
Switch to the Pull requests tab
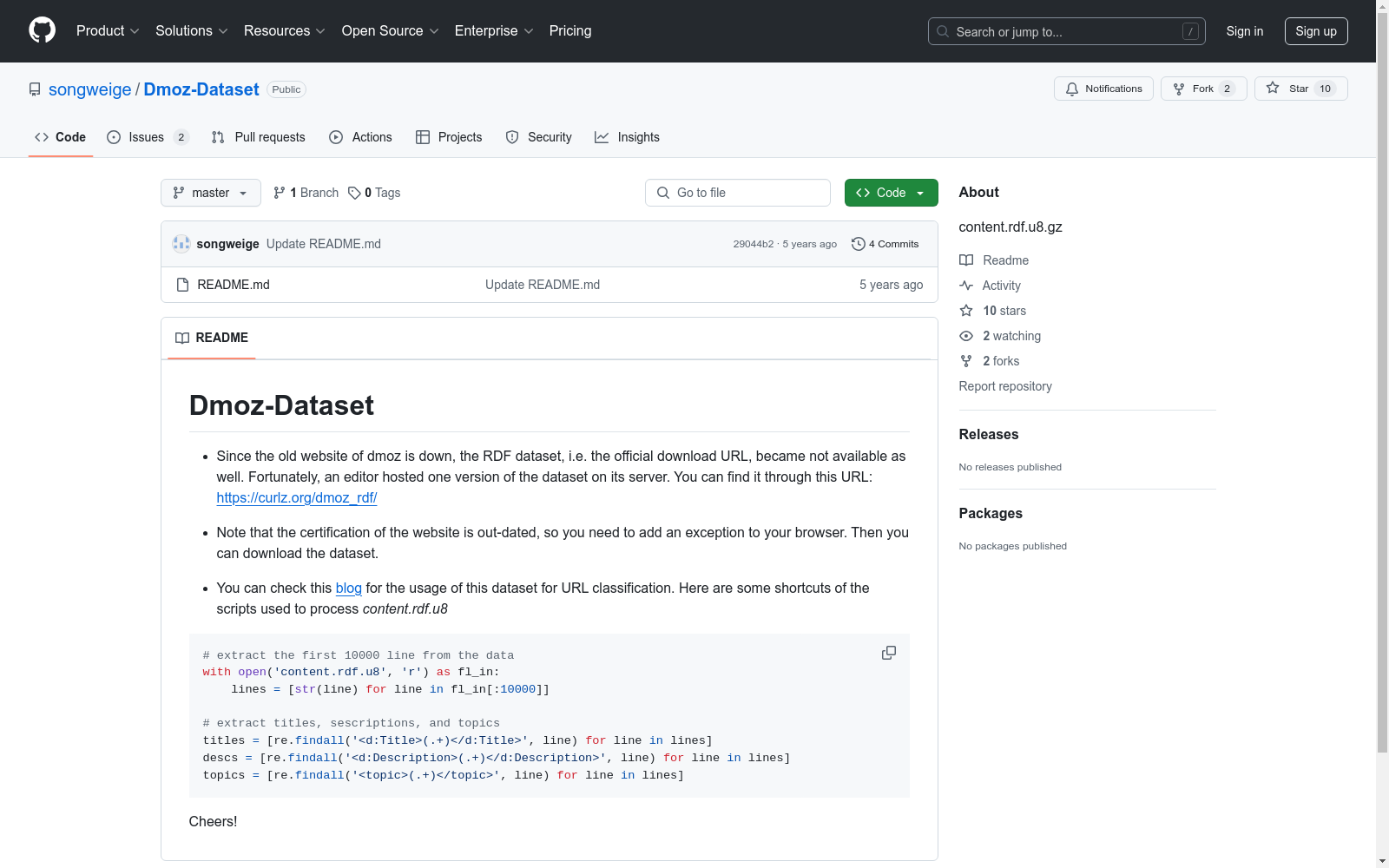pyautogui.click(x=259, y=137)
